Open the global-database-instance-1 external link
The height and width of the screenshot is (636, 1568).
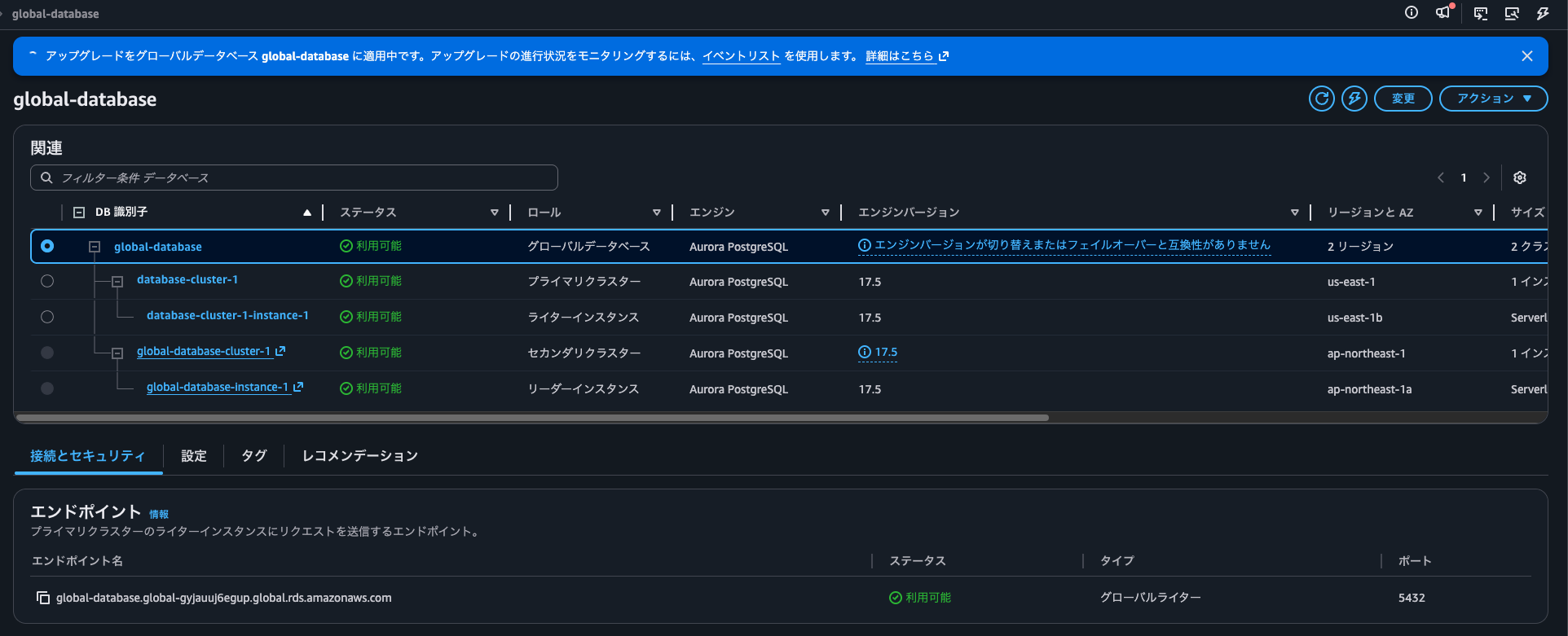[x=225, y=387]
